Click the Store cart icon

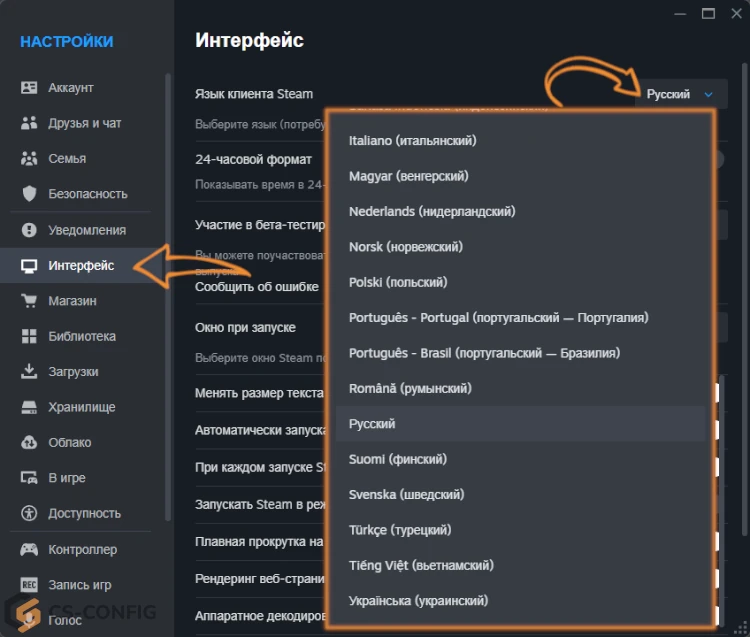29,301
